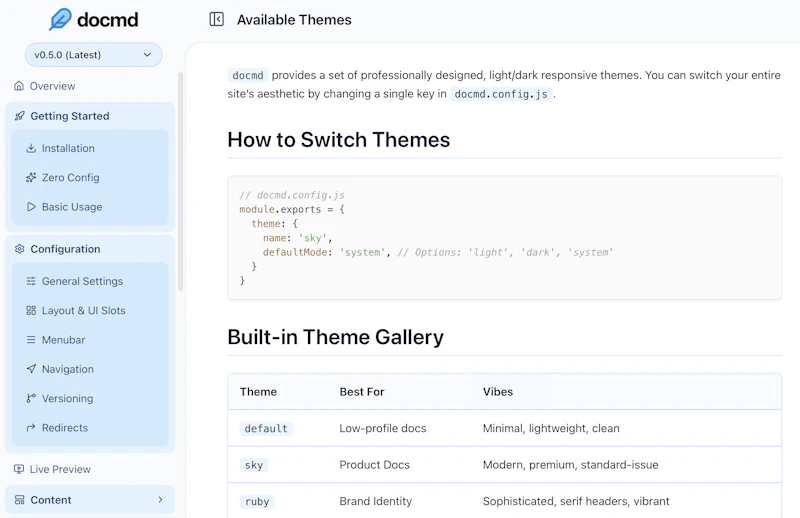The width and height of the screenshot is (800, 518).
Task: Click the Vibes column header
Action: click(x=497, y=391)
